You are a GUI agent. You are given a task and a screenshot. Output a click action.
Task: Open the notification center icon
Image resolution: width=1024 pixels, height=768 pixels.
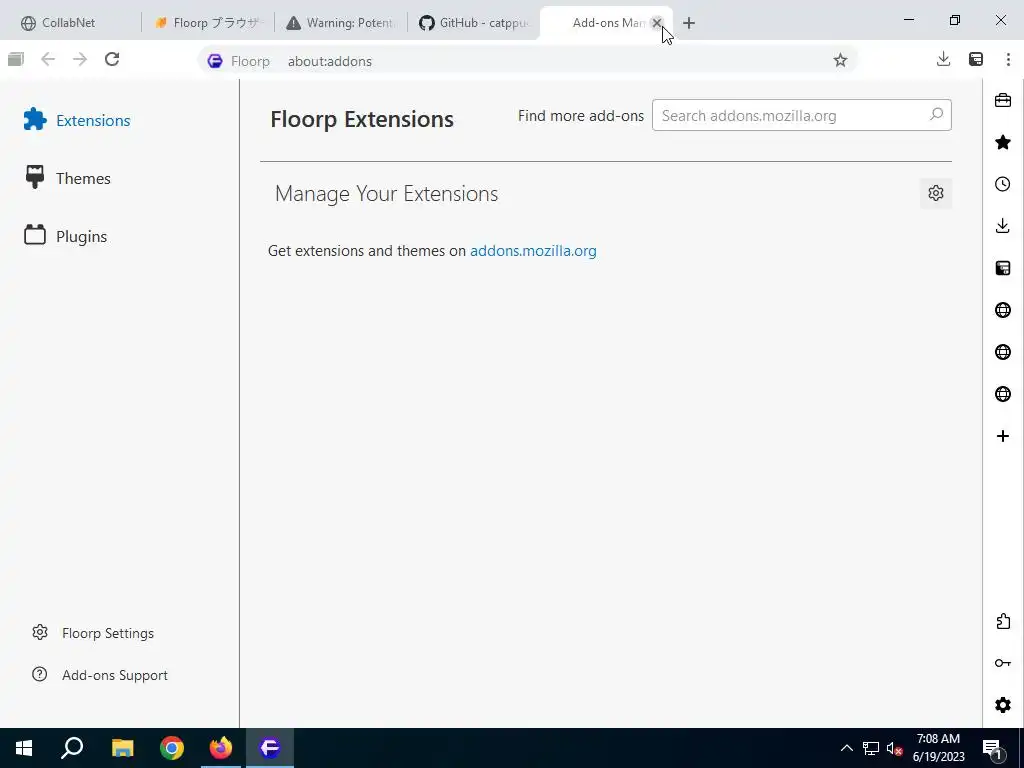tap(993, 748)
